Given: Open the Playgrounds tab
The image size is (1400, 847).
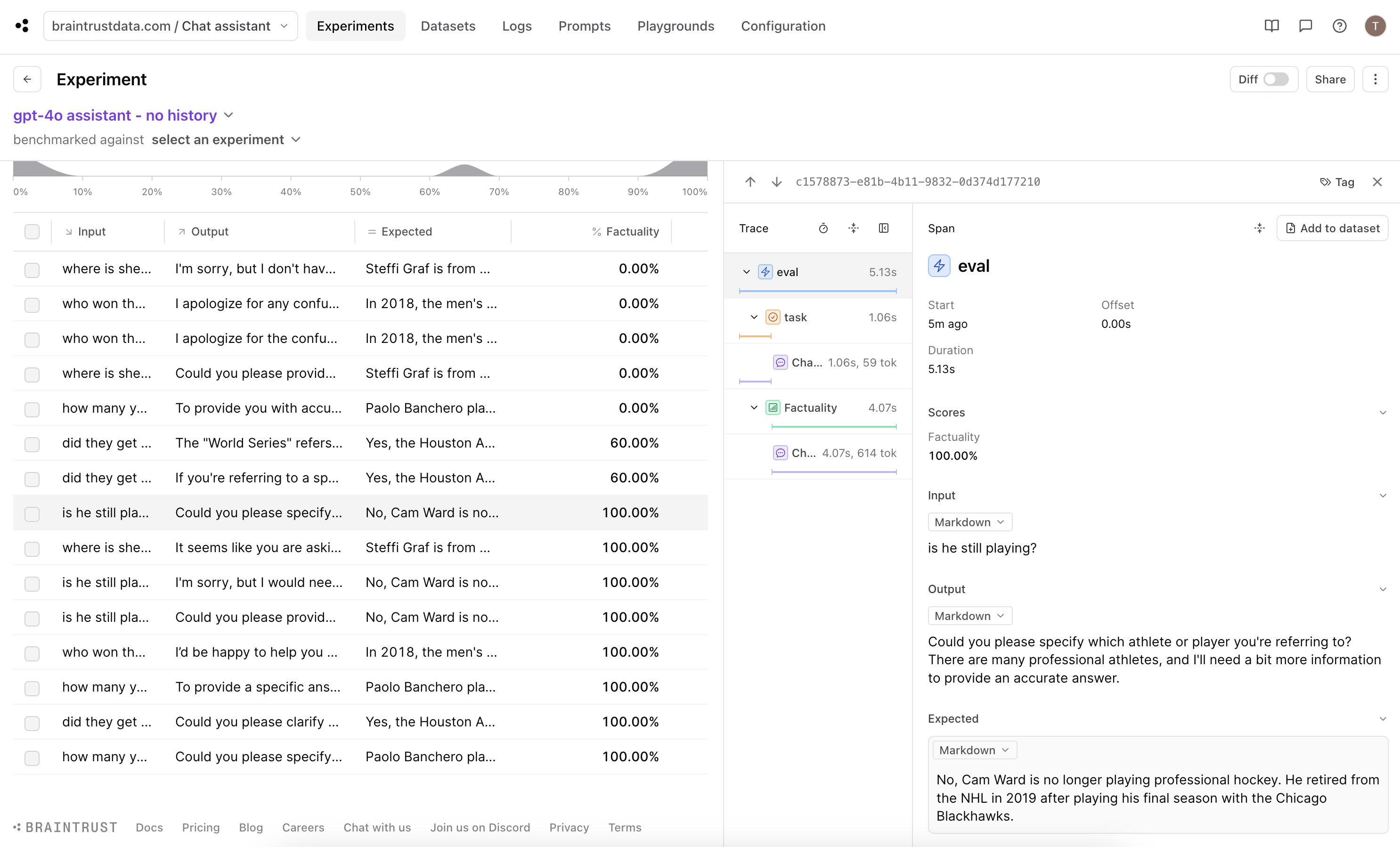Looking at the screenshot, I should pyautogui.click(x=675, y=26).
